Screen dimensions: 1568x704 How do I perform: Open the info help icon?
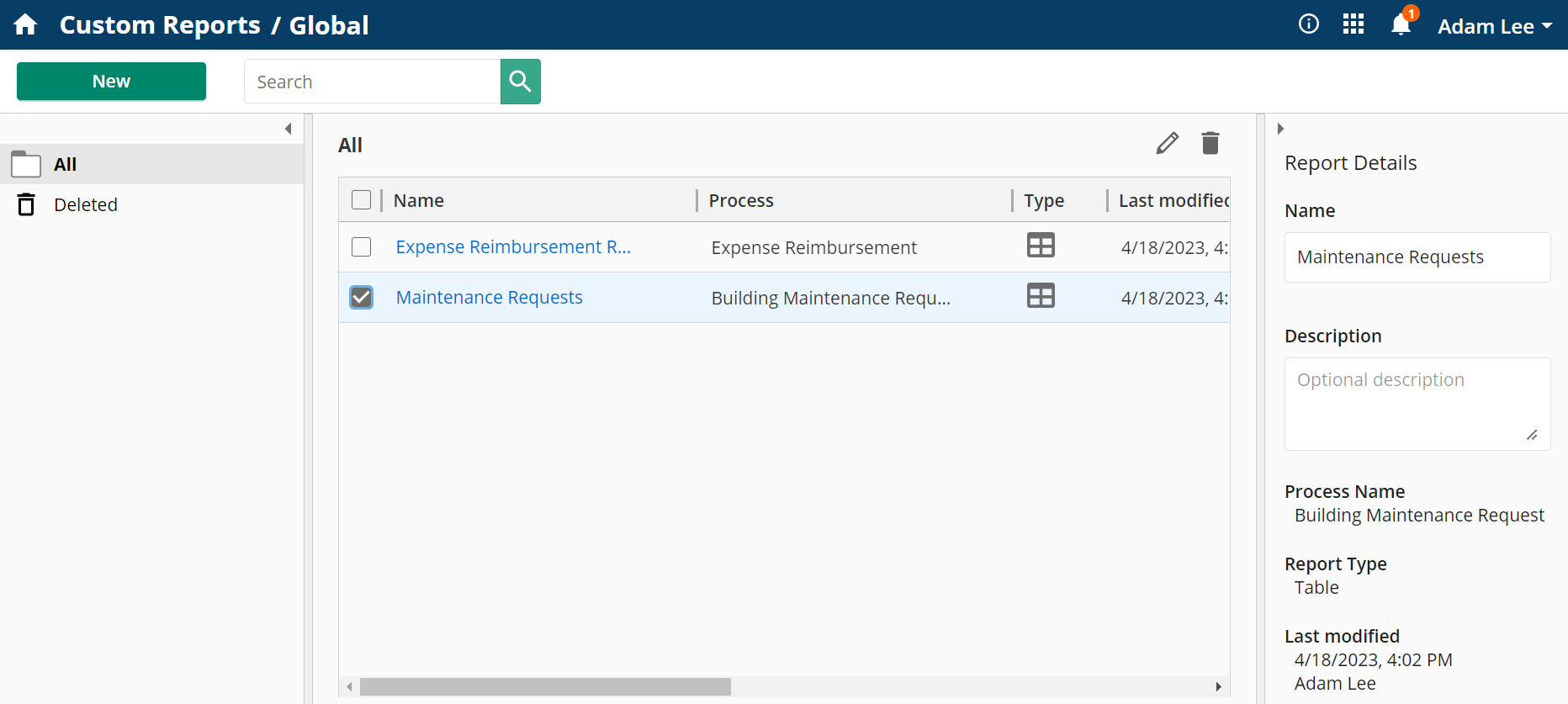coord(1308,24)
